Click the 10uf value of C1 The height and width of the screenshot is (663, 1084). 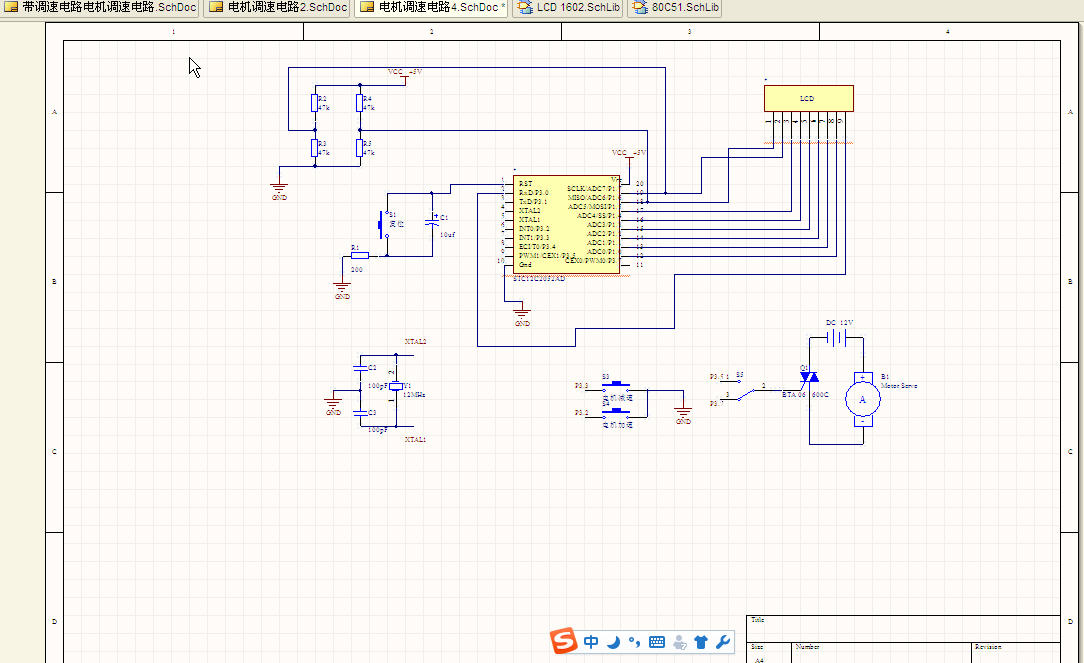coord(447,235)
